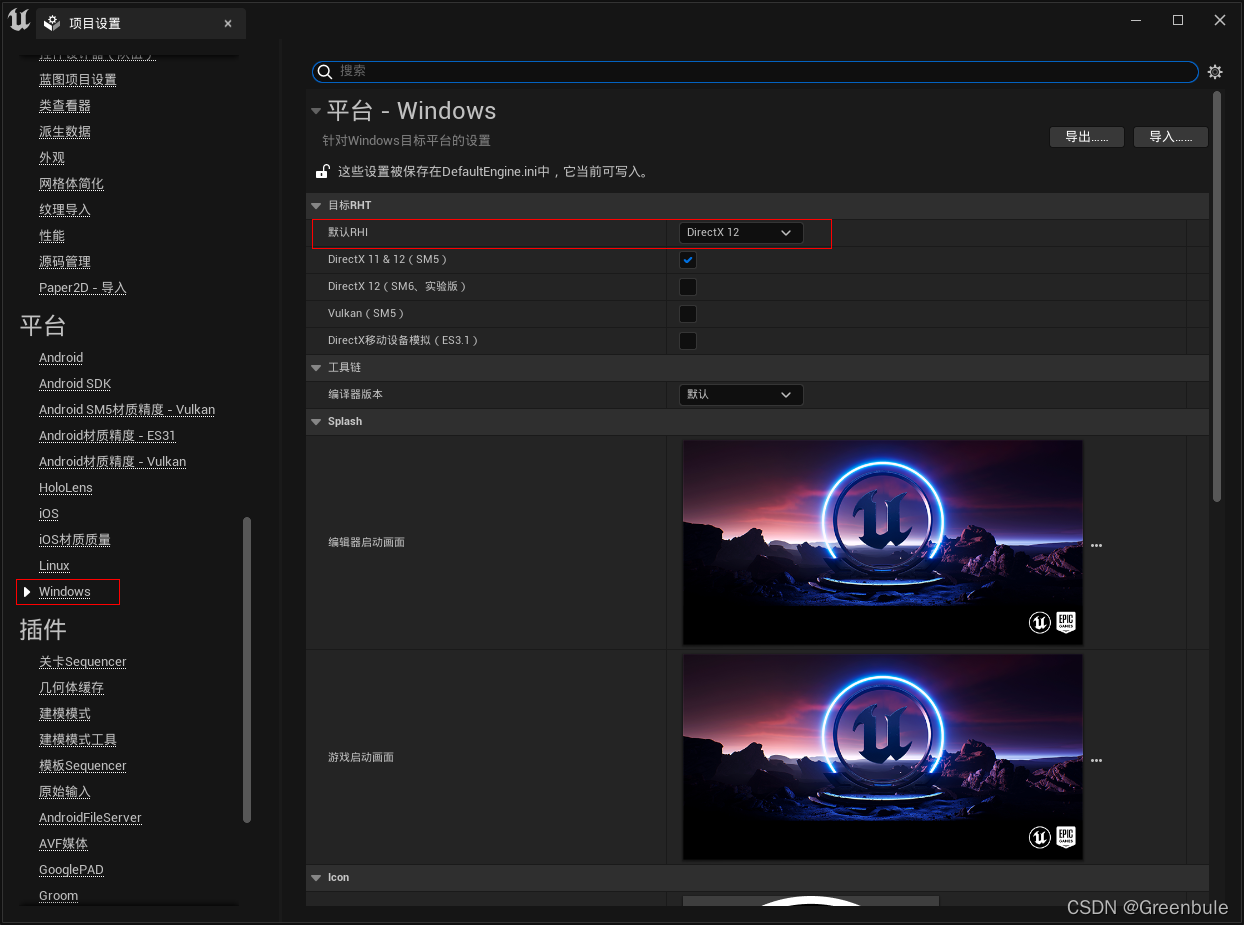Screen dimensions: 1244x925
Task: Select HoloLens platform
Action: tap(66, 488)
